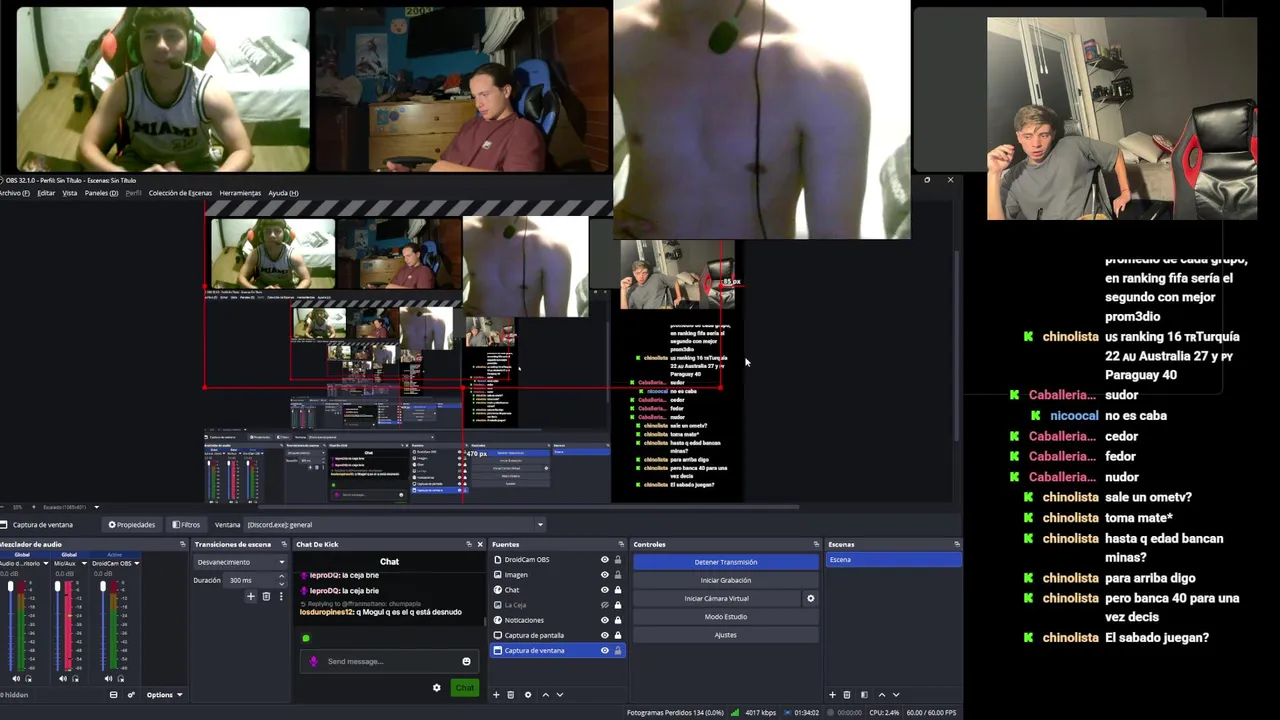
Task: Open Kick chat settings gear
Action: click(x=436, y=687)
